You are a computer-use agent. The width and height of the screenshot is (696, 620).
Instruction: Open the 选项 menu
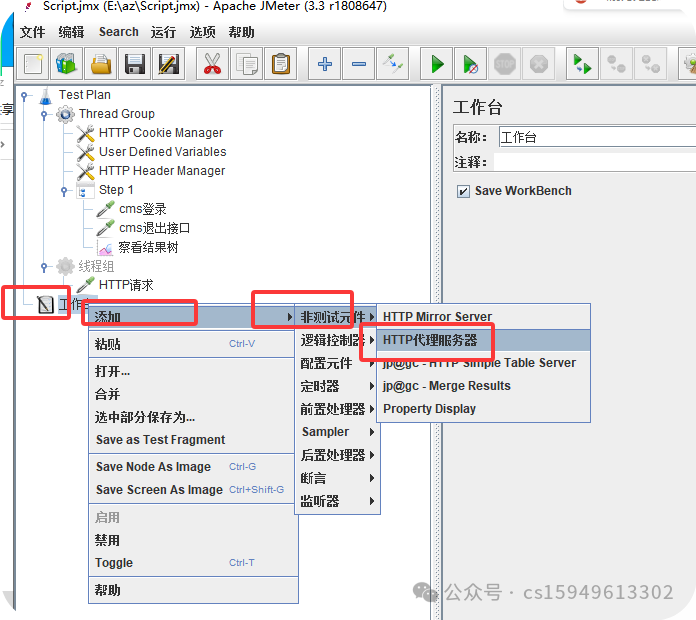click(202, 32)
